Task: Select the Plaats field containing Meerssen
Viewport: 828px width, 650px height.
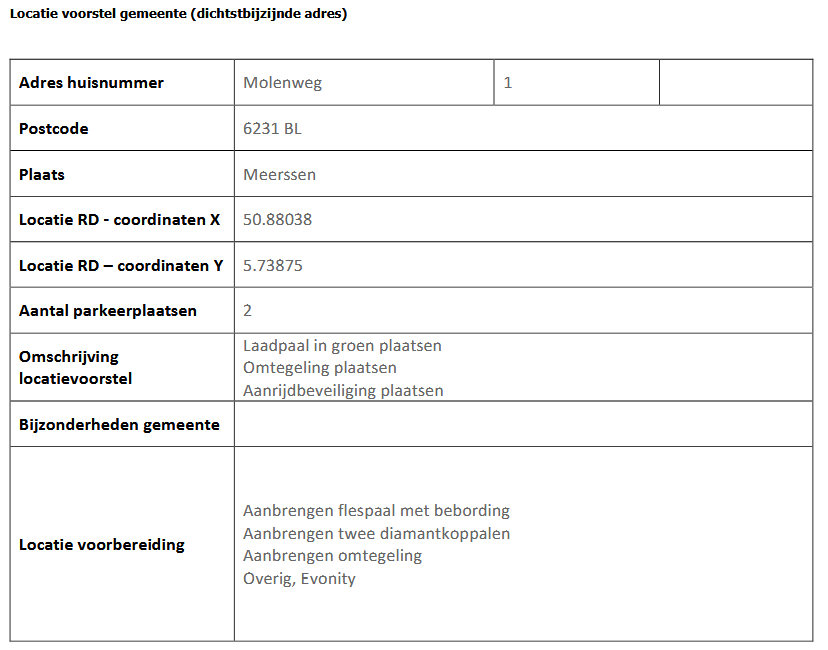Action: pyautogui.click(x=279, y=174)
